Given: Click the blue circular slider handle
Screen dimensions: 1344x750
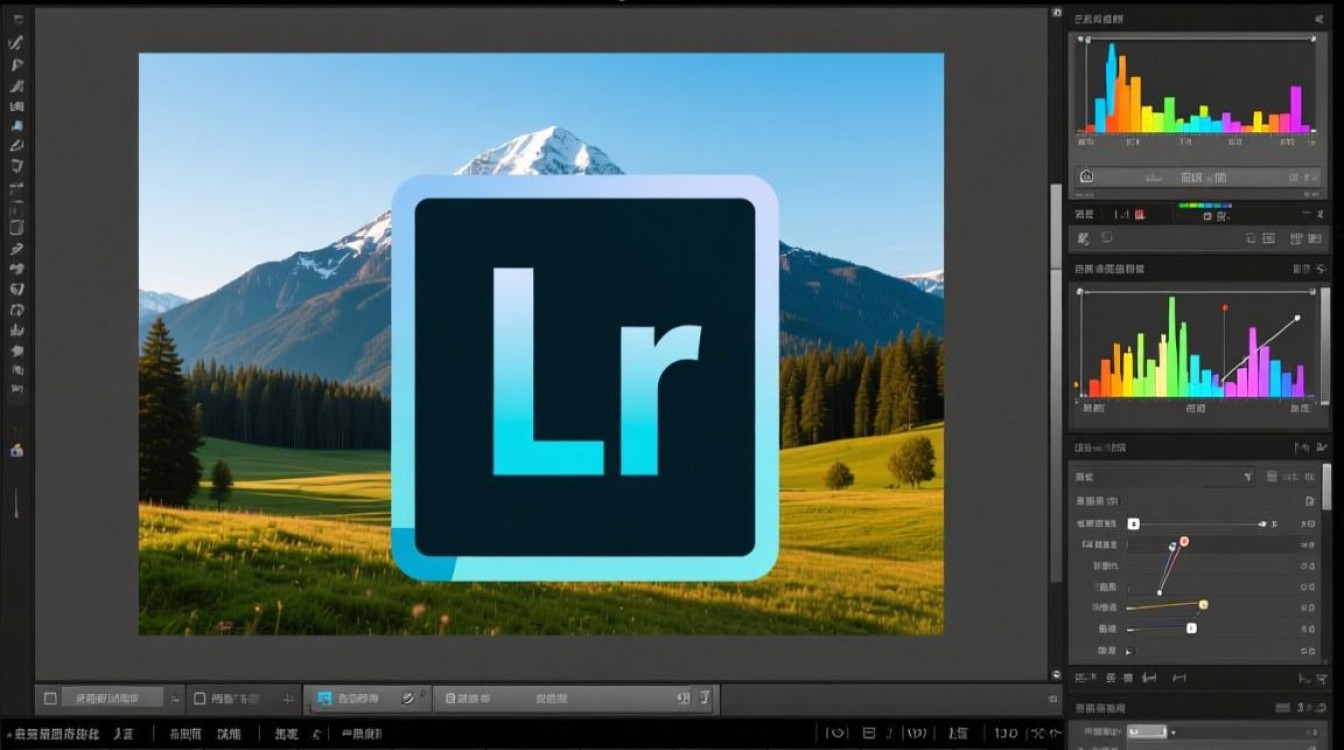Looking at the screenshot, I should coord(1173,546).
